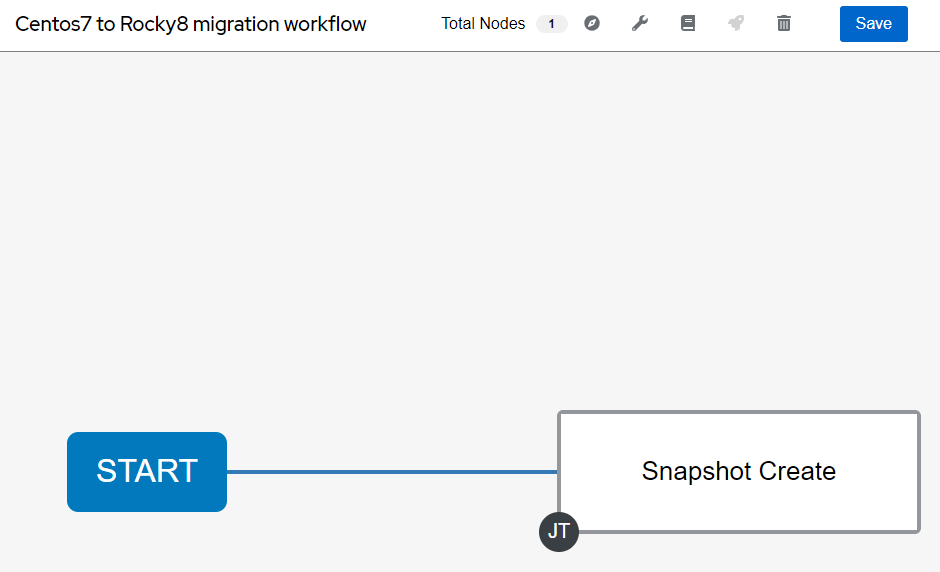Image resolution: width=940 pixels, height=572 pixels.
Task: Select the link between START and Snapshot Create
Action: point(392,472)
